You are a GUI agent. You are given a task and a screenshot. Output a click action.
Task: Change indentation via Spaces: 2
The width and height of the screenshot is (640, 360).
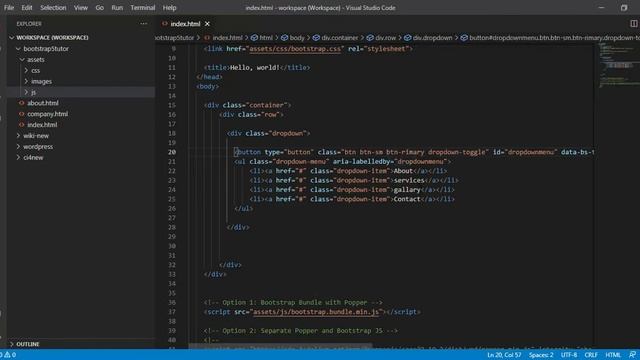(541, 355)
